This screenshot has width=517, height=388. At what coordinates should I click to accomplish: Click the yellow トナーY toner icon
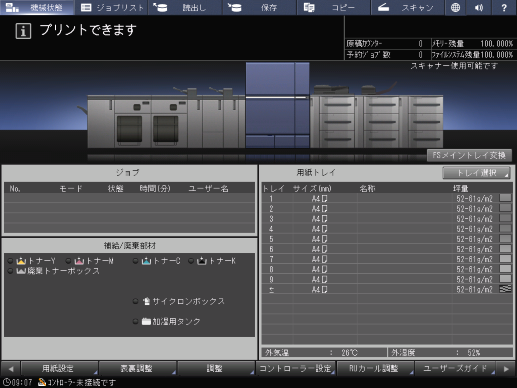pos(21,261)
